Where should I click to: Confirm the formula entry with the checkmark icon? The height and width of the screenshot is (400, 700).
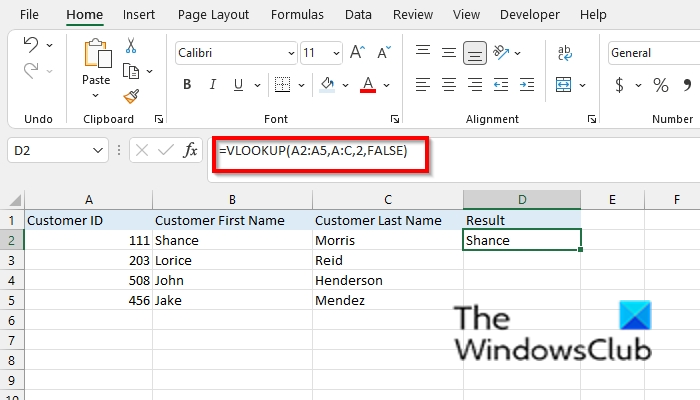pyautogui.click(x=166, y=150)
